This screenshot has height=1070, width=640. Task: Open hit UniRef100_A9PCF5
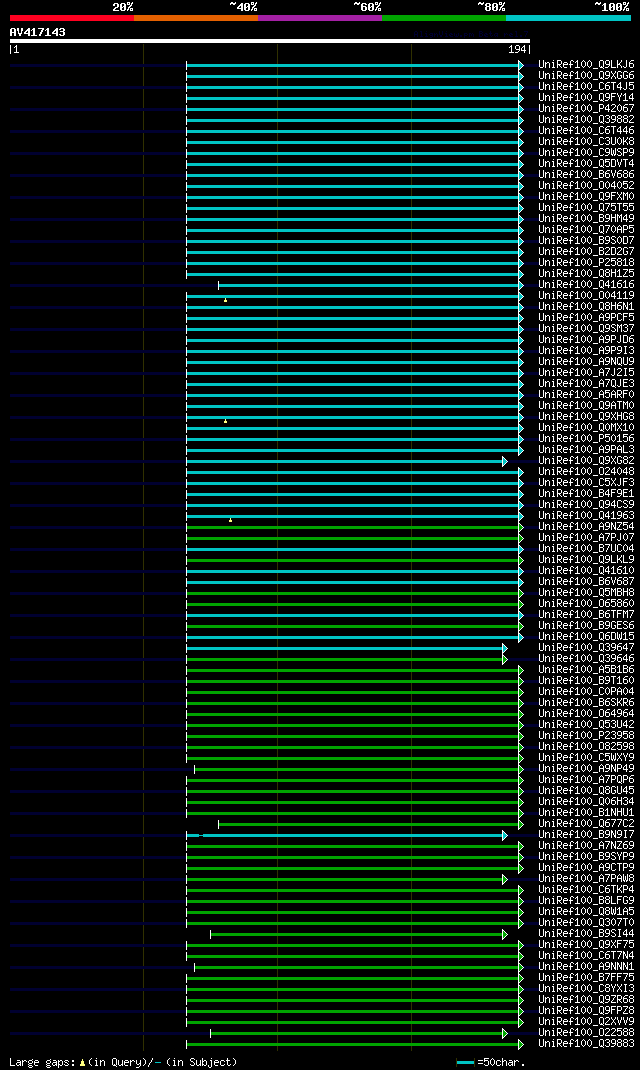coord(586,317)
